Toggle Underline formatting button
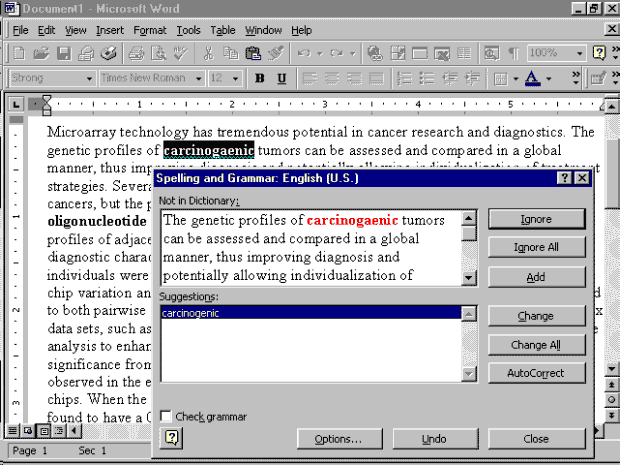 pos(282,78)
